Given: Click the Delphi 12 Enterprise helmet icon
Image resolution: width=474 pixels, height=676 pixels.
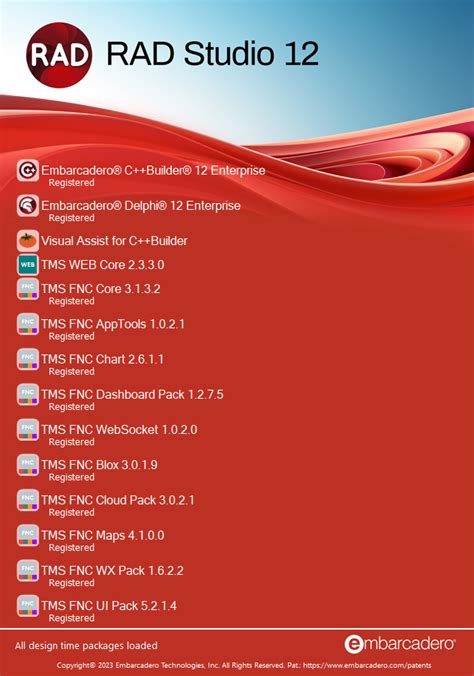Looking at the screenshot, I should coord(28,206).
